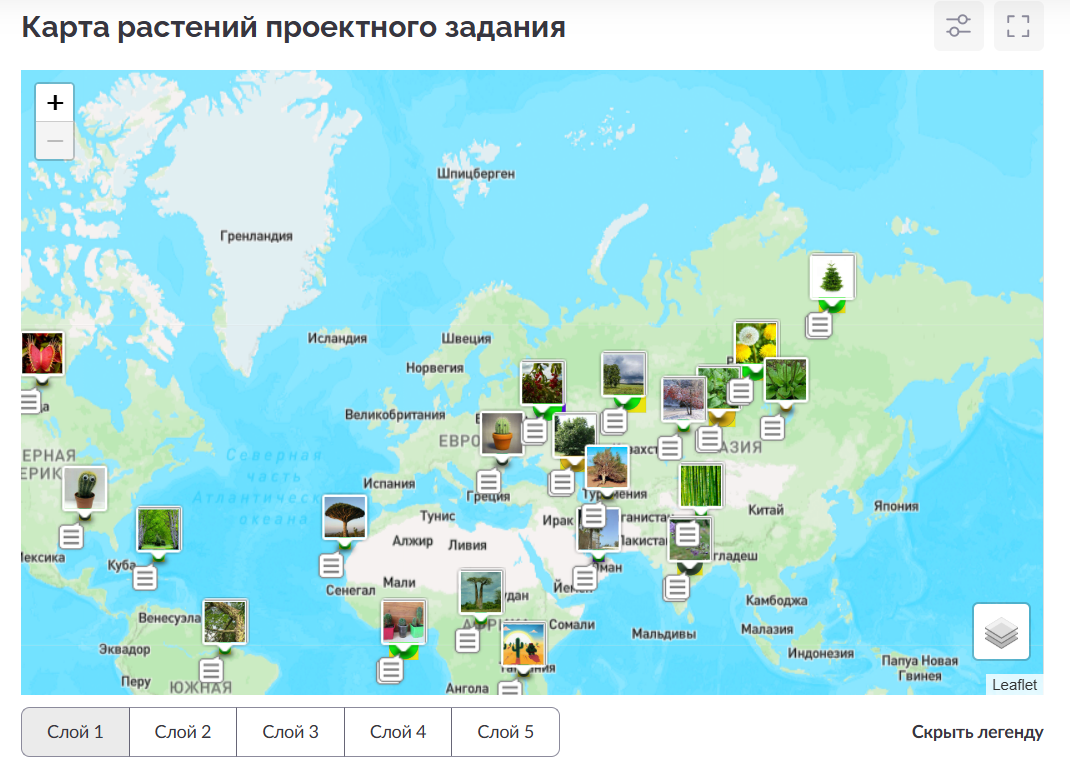The width and height of the screenshot is (1070, 775).
Task: Select the red flower marker at left edge
Action: [x=41, y=354]
